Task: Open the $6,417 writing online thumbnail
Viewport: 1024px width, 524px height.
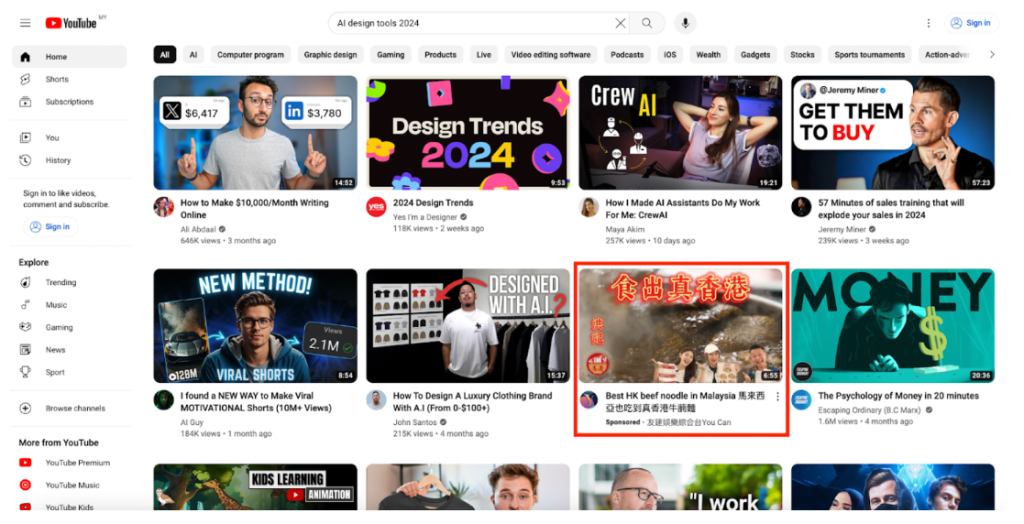Action: point(255,133)
